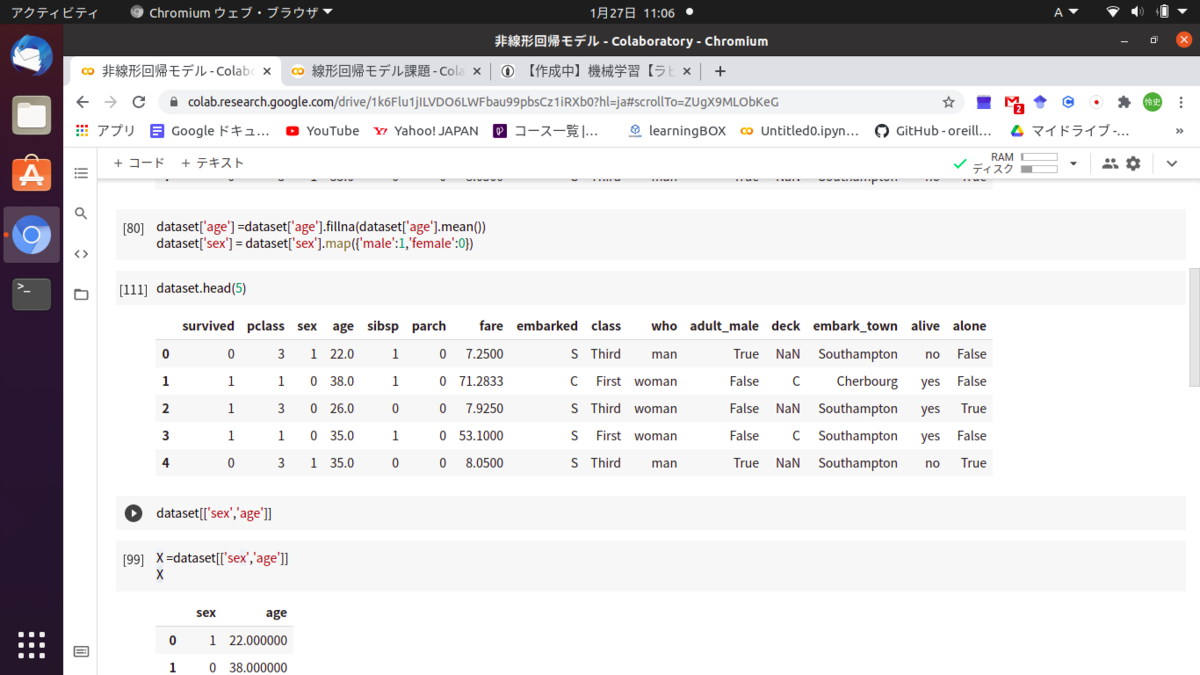Switch to the 【作成中】機械学習 tab
Screen dimensions: 1200x675
pyautogui.click(x=597, y=71)
